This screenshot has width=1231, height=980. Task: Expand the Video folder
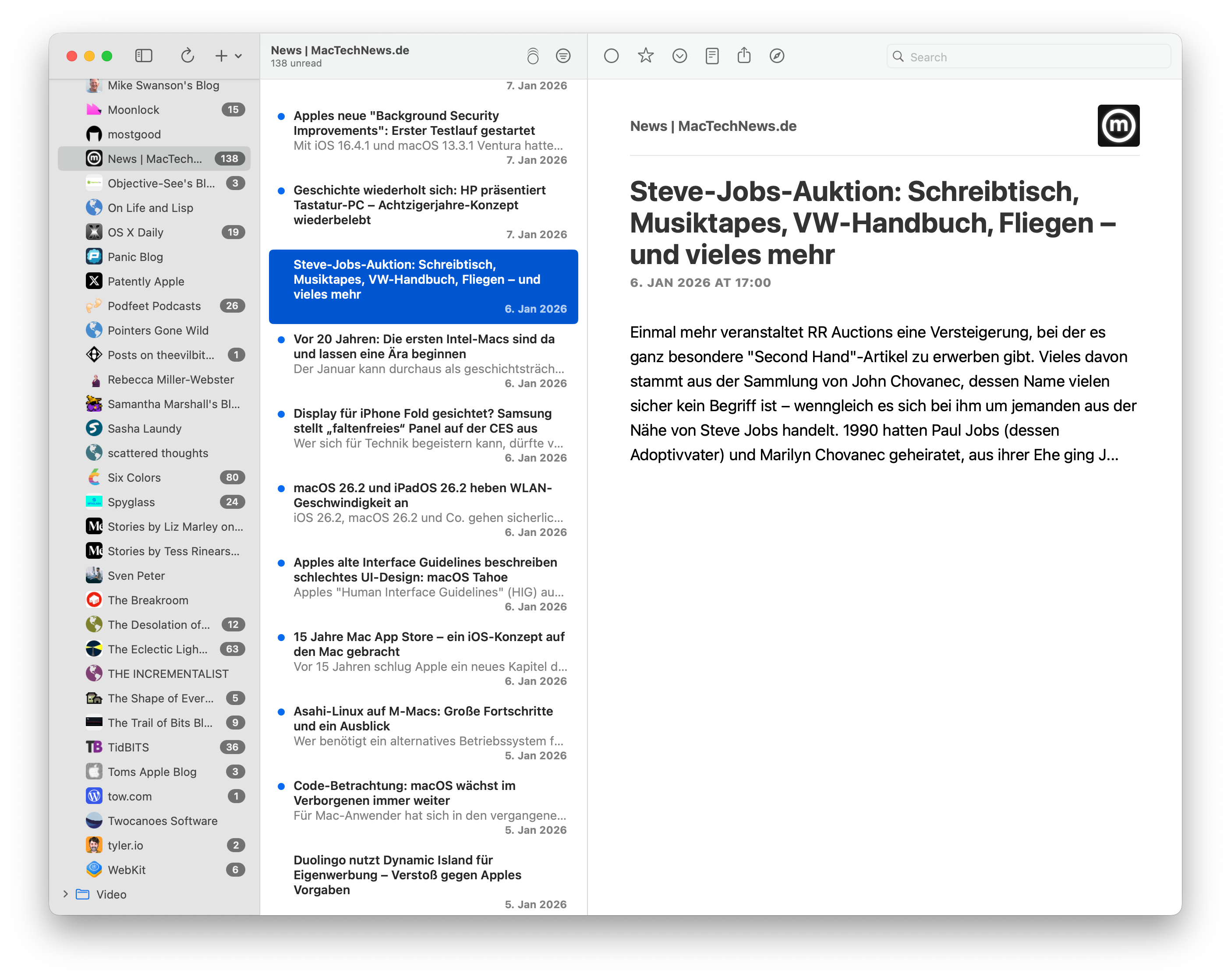(66, 894)
